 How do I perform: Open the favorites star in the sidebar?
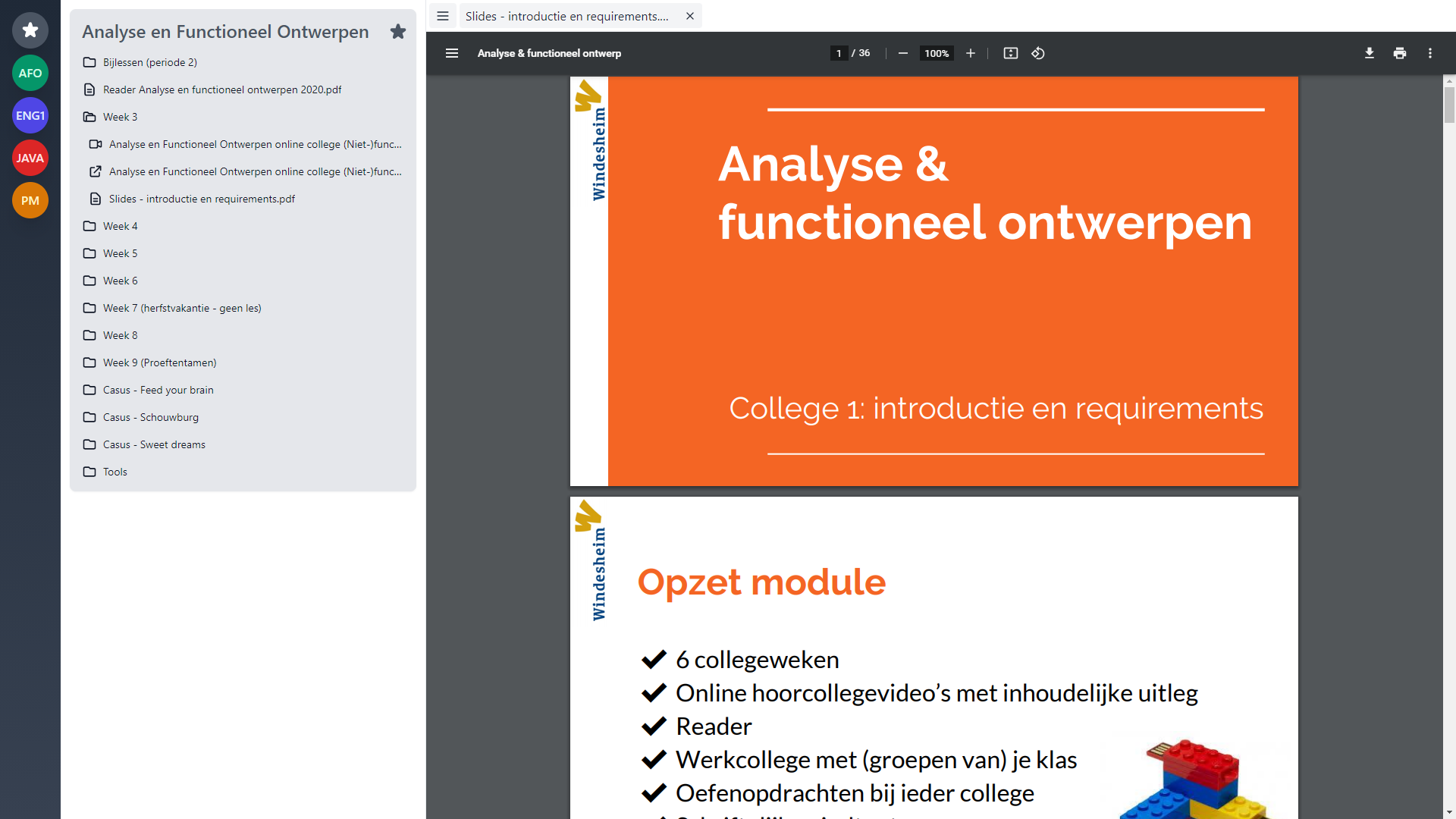point(30,30)
